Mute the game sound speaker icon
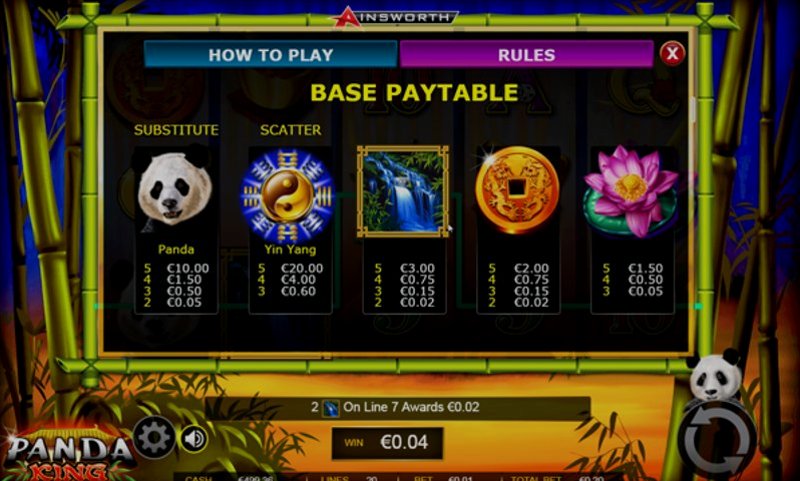This screenshot has width=800, height=481. [x=194, y=439]
